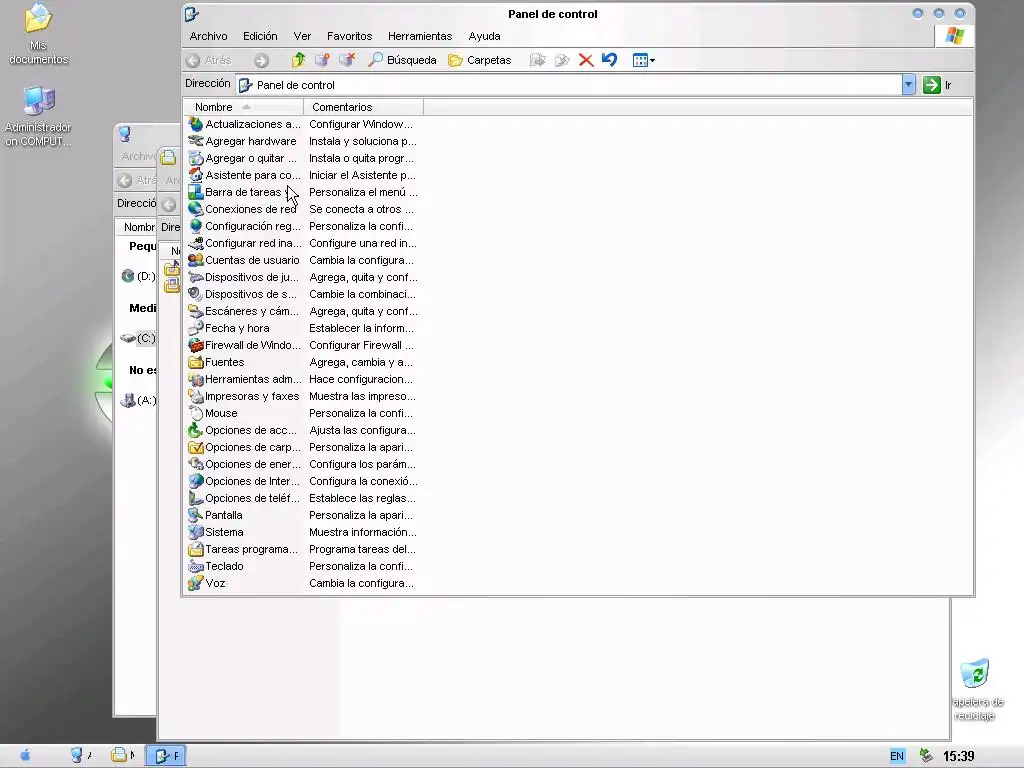Click the Atrás back button in Panel de control
This screenshot has height=768, width=1024.
[209, 60]
